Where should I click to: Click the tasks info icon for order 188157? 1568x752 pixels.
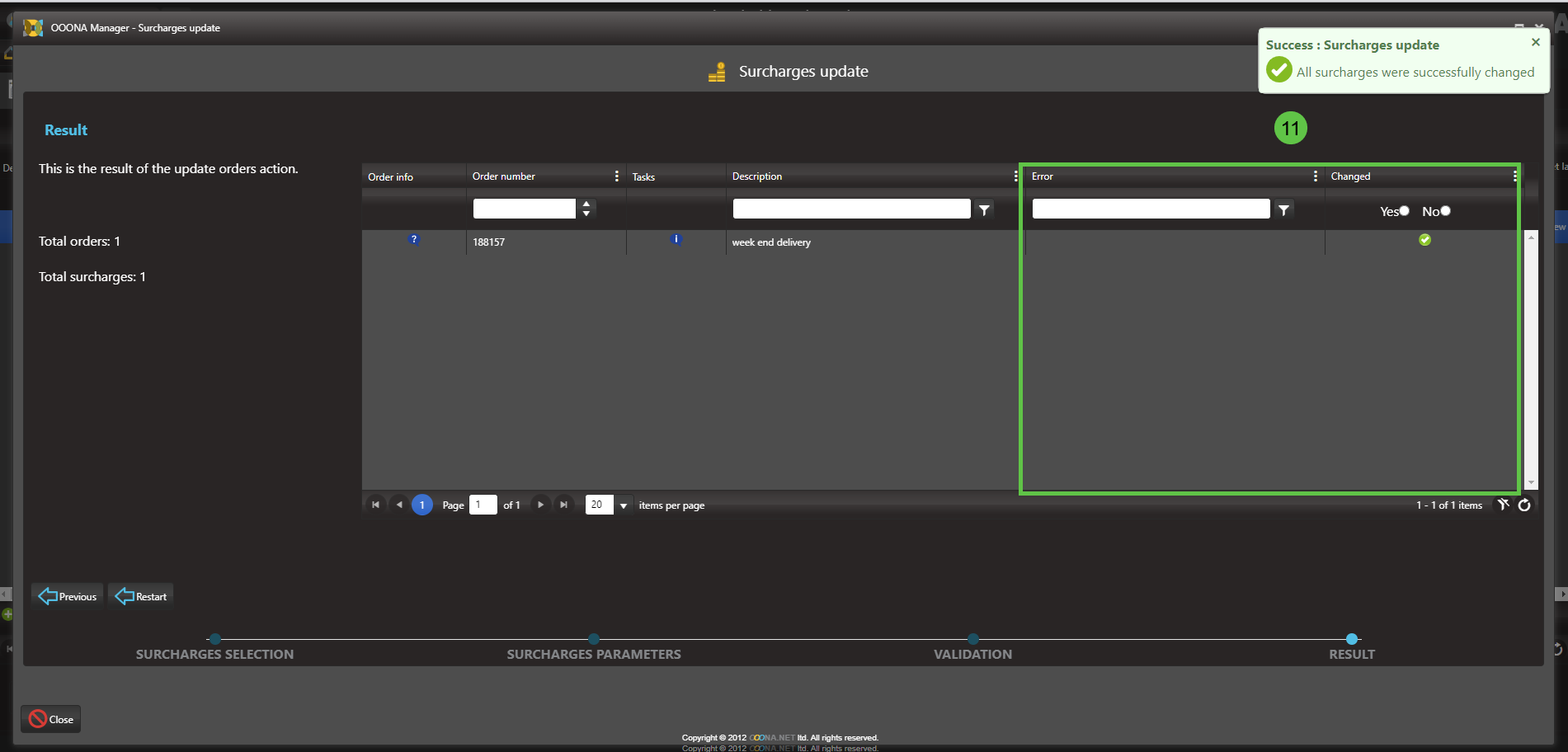coord(676,239)
